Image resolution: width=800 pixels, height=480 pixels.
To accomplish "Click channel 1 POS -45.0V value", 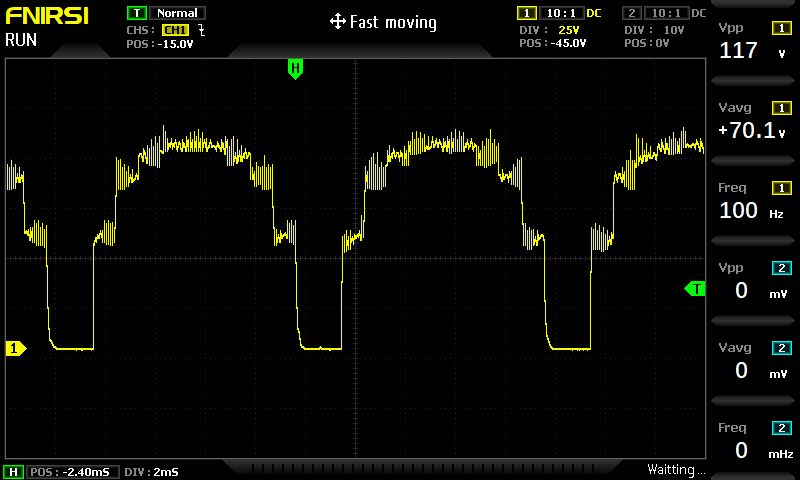I will pyautogui.click(x=568, y=43).
